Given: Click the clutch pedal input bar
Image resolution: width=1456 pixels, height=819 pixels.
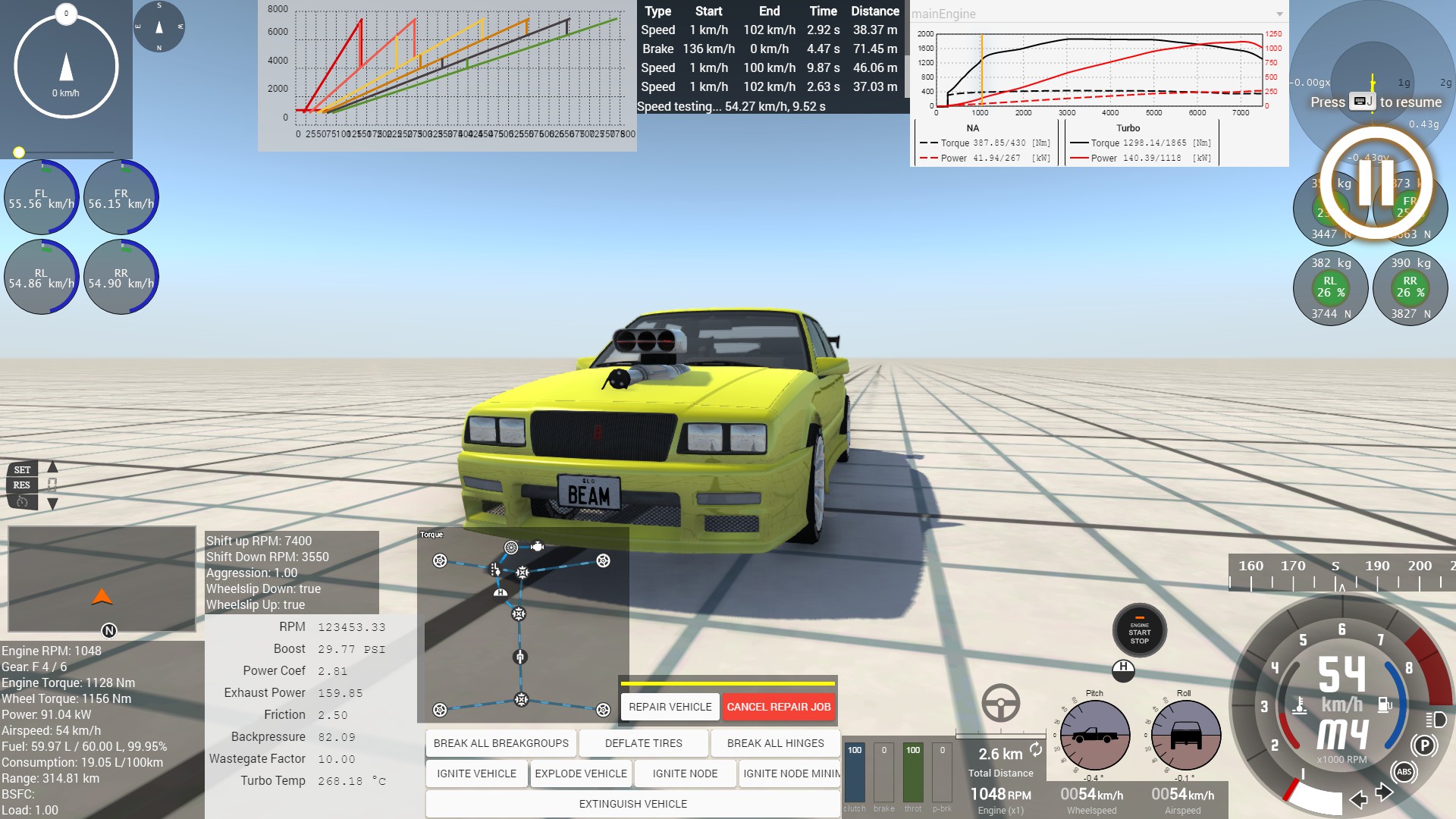Looking at the screenshot, I should point(855,772).
